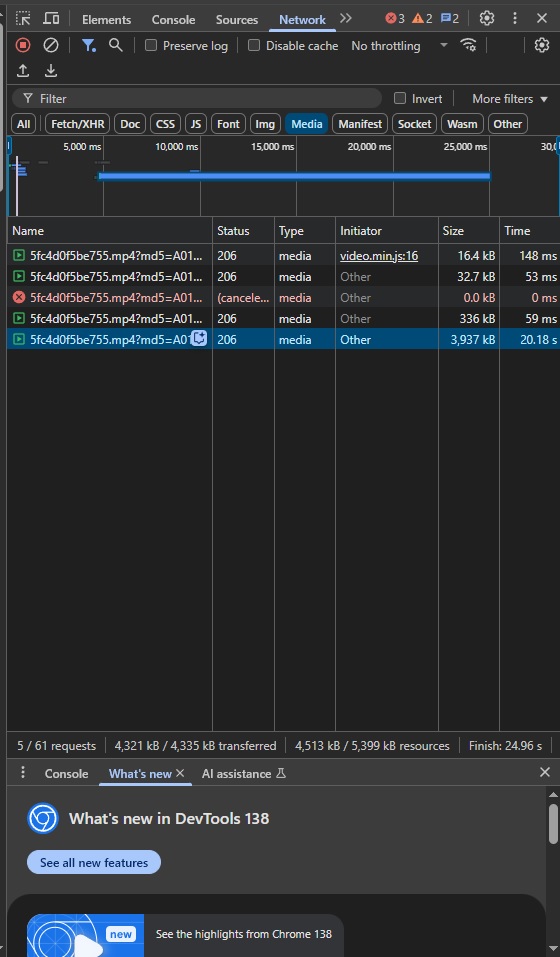Show more DevTools tabs chevron
Viewport: 560px width, 957px height.
346,18
